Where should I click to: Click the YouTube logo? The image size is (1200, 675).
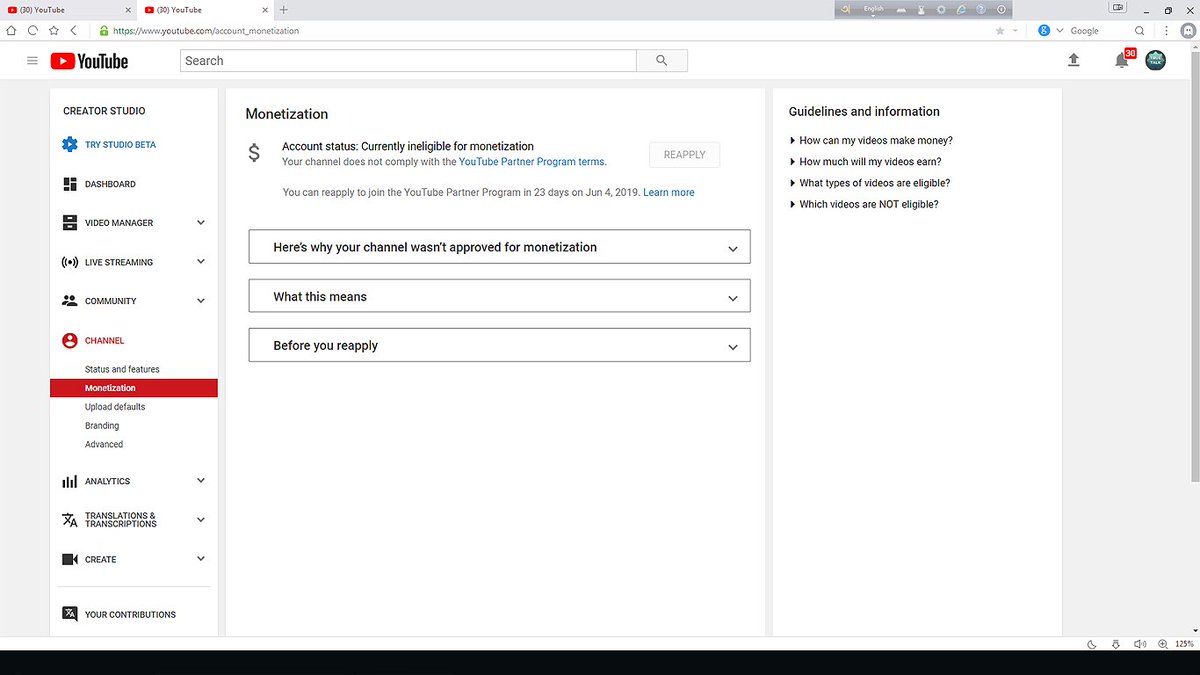[89, 61]
